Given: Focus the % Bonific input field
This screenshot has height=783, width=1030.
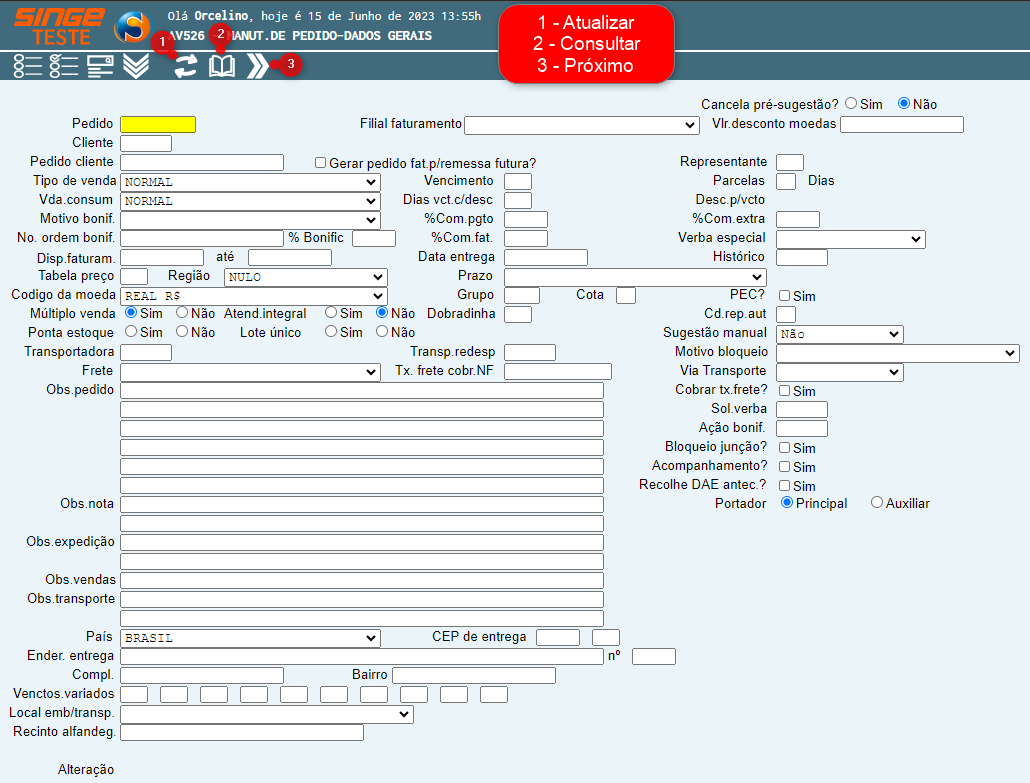Looking at the screenshot, I should 374,238.
